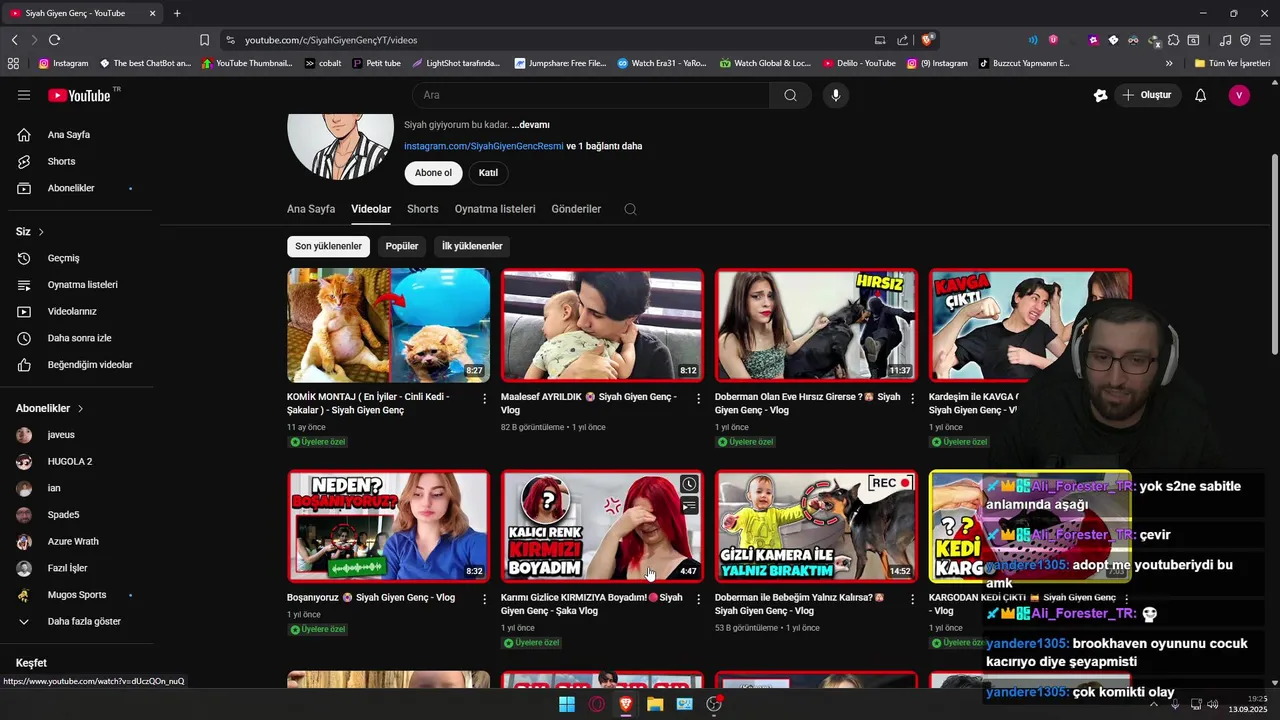Open options for Doberman ile Bebeğim video
The width and height of the screenshot is (1280, 720).
click(913, 599)
